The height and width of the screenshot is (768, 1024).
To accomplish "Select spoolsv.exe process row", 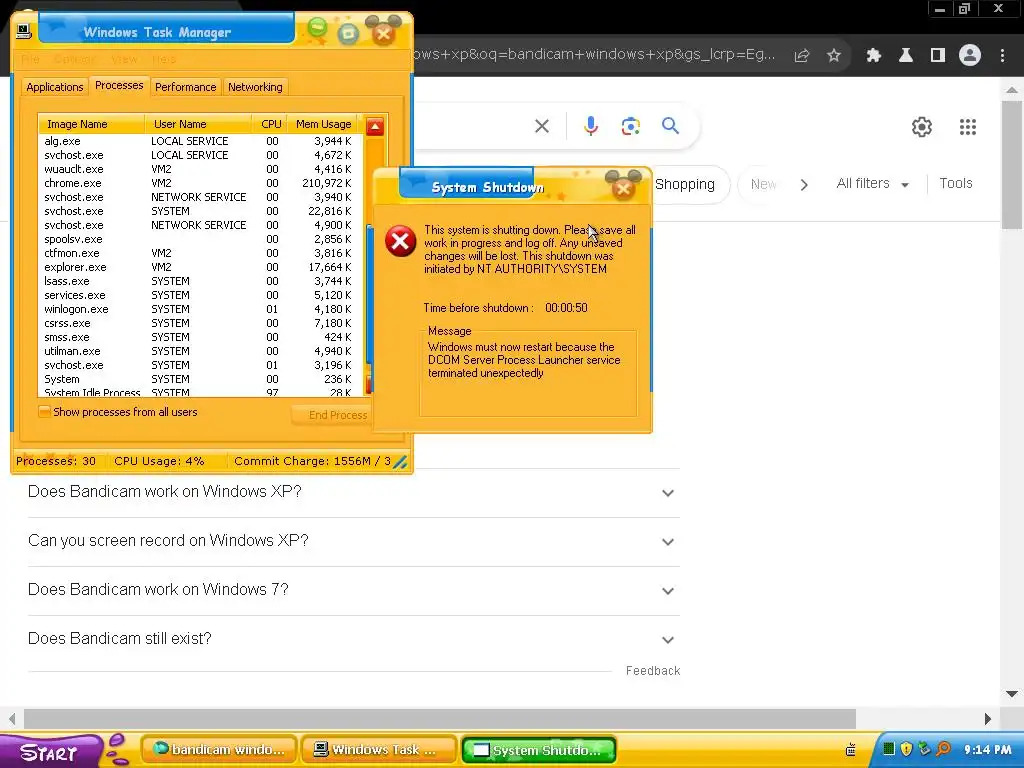I will pyautogui.click(x=198, y=239).
